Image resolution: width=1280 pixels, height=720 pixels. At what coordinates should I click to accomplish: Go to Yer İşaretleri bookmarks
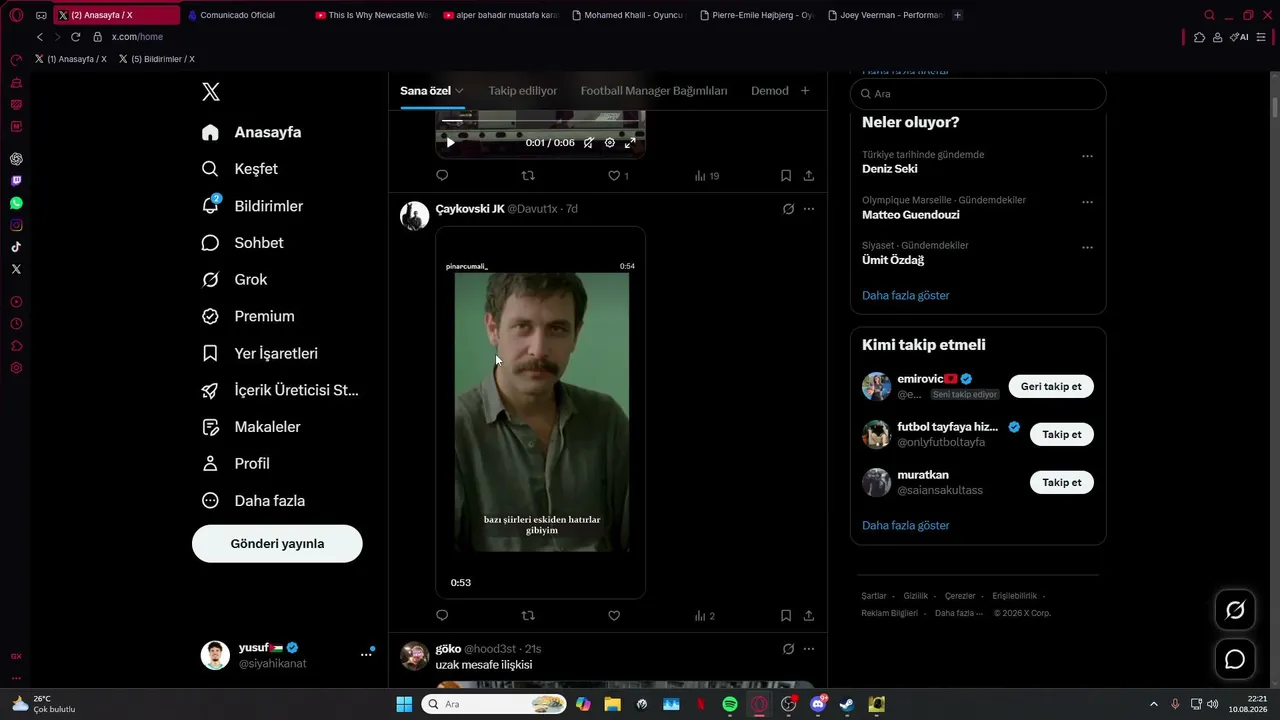pyautogui.click(x=259, y=354)
